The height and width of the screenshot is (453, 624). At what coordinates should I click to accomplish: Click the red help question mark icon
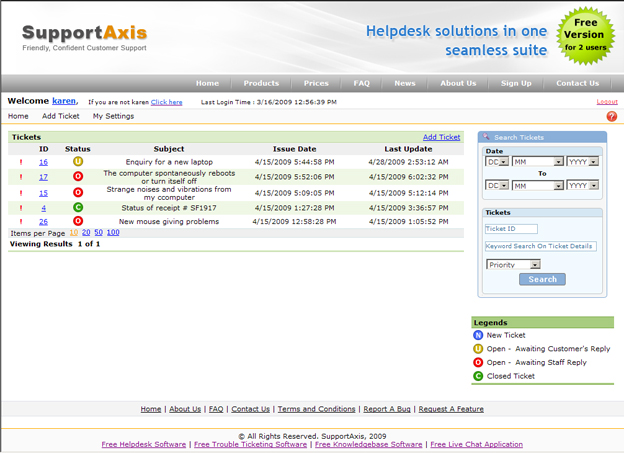tap(612, 116)
